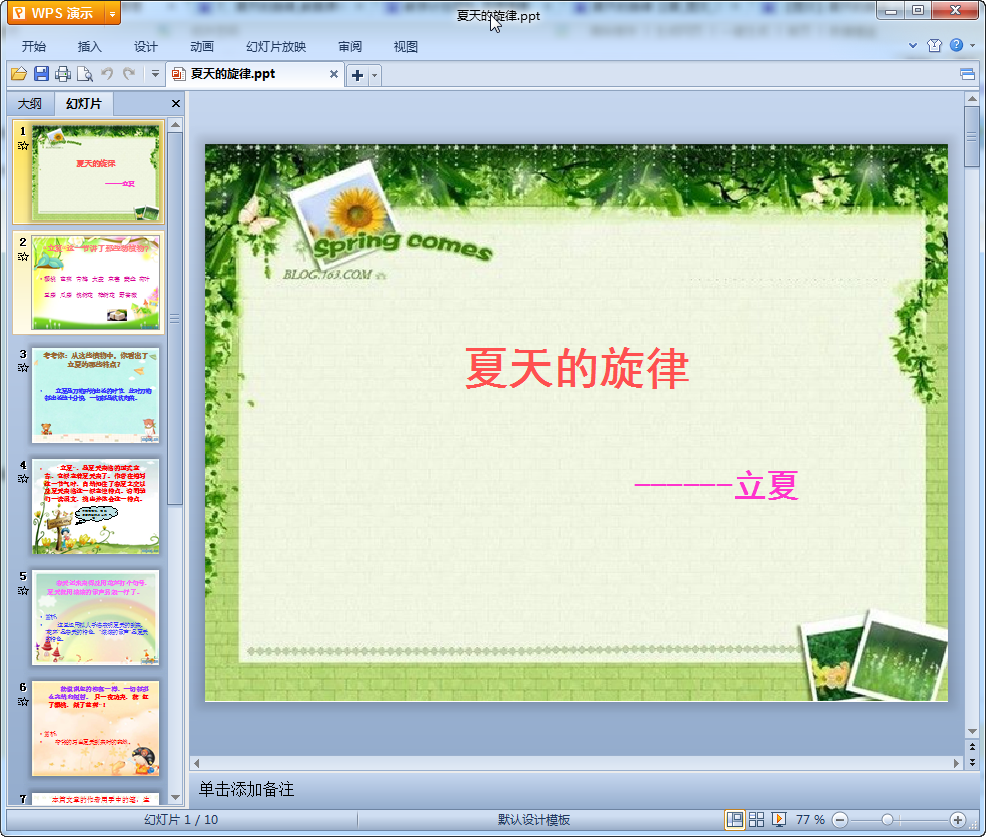The width and height of the screenshot is (986, 837).
Task: Click horizontal scrollbar right arrow
Action: (956, 763)
